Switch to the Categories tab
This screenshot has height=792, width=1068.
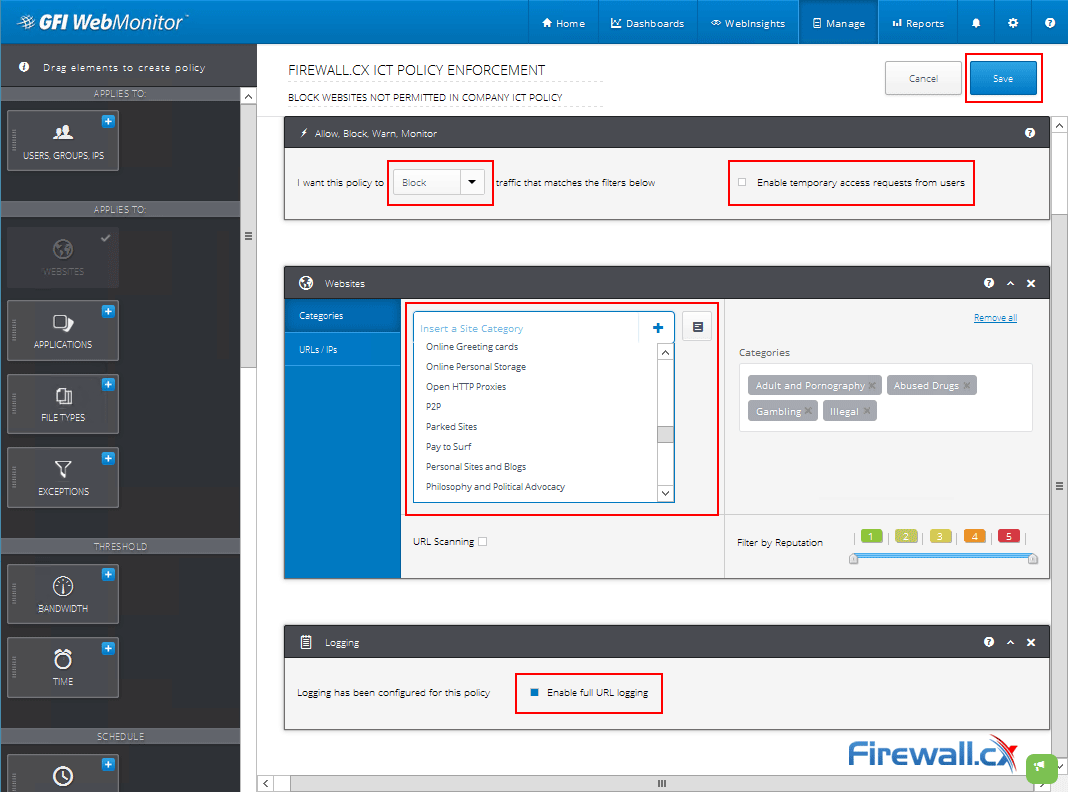coord(343,316)
